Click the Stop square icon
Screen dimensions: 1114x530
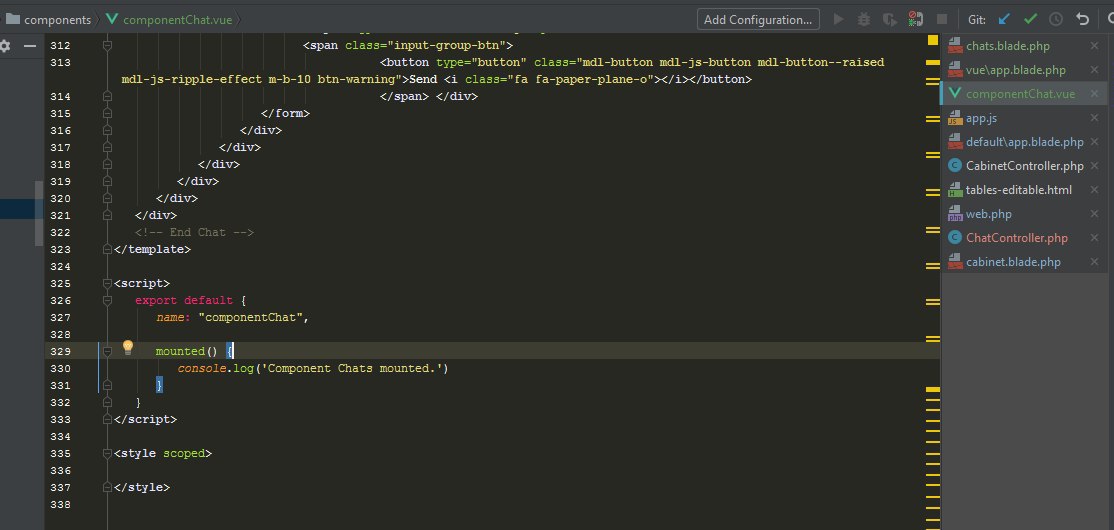tap(942, 19)
